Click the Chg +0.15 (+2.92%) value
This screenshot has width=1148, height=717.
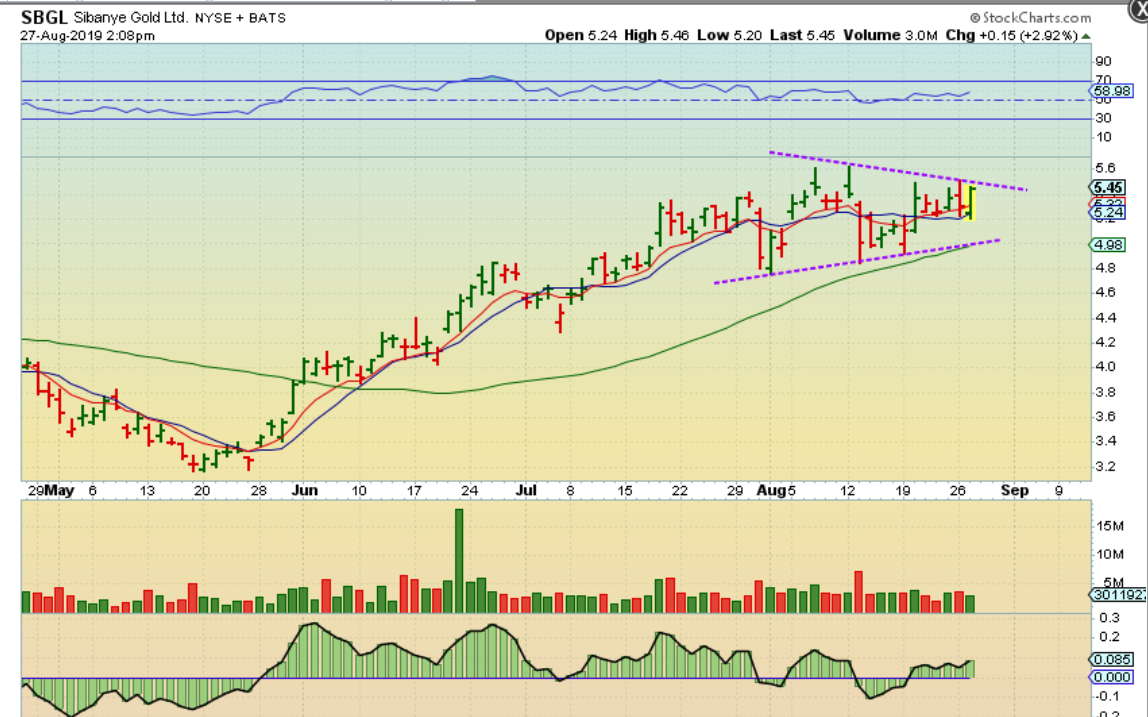pos(1011,35)
